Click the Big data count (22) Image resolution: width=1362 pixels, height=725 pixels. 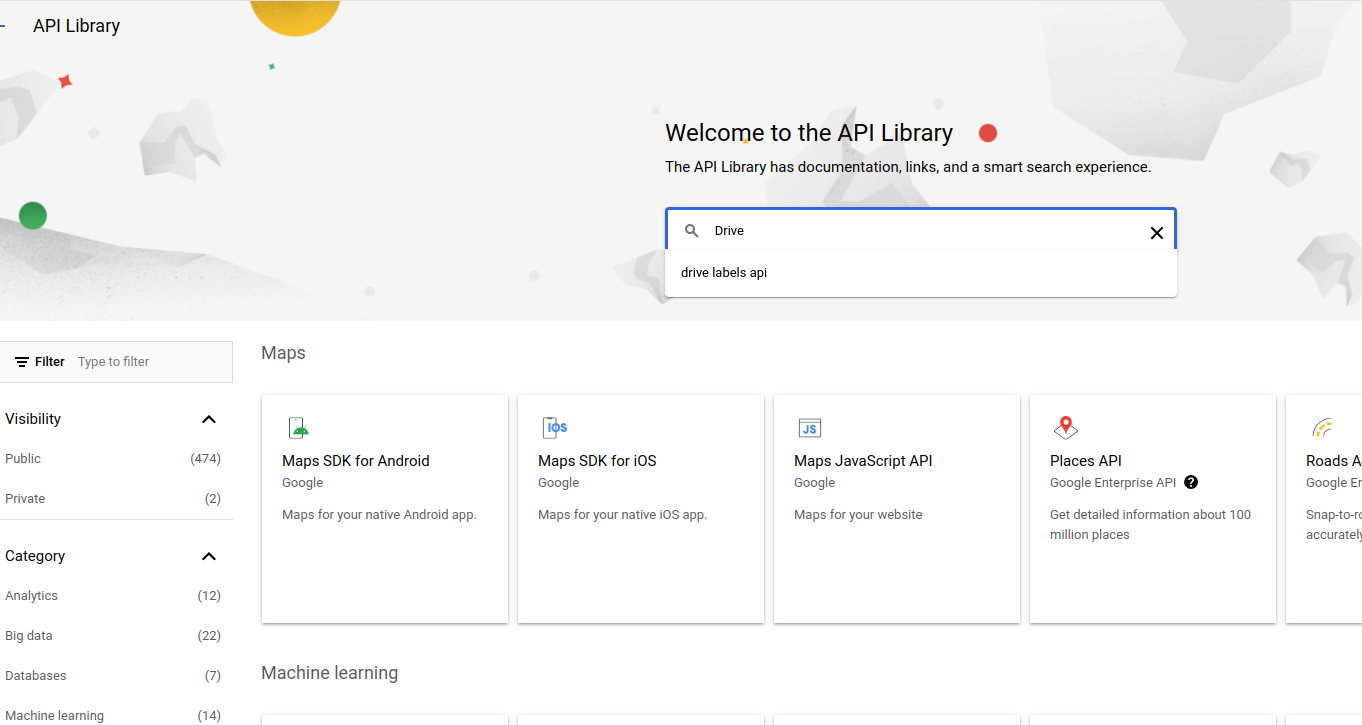(209, 636)
